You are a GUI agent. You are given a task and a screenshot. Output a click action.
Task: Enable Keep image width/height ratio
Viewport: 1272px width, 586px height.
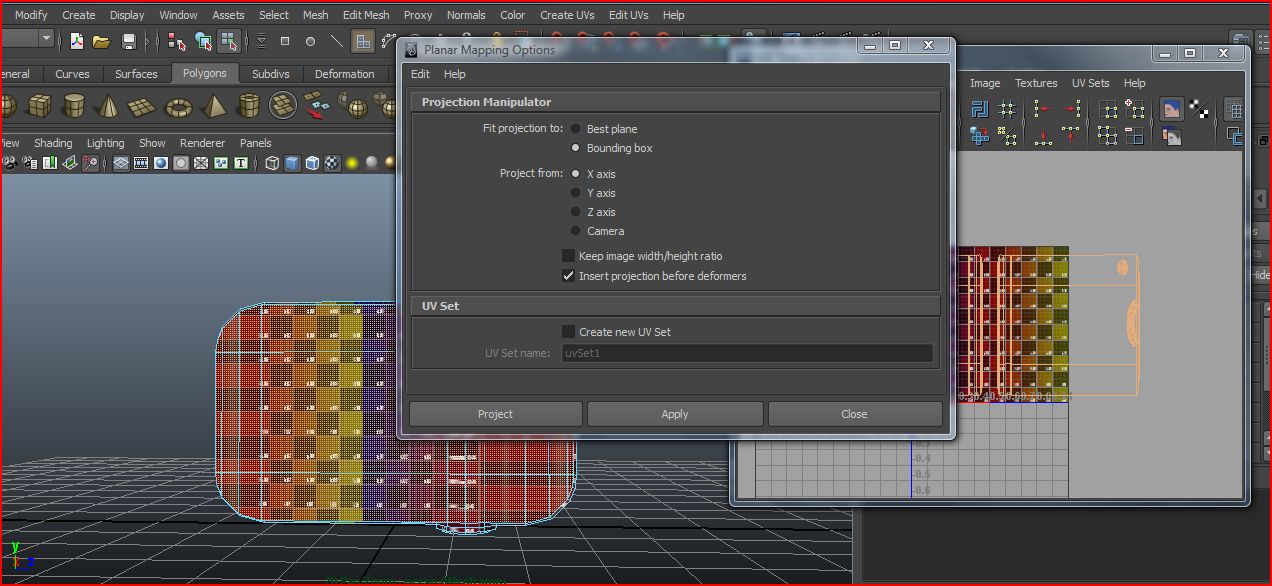click(568, 255)
